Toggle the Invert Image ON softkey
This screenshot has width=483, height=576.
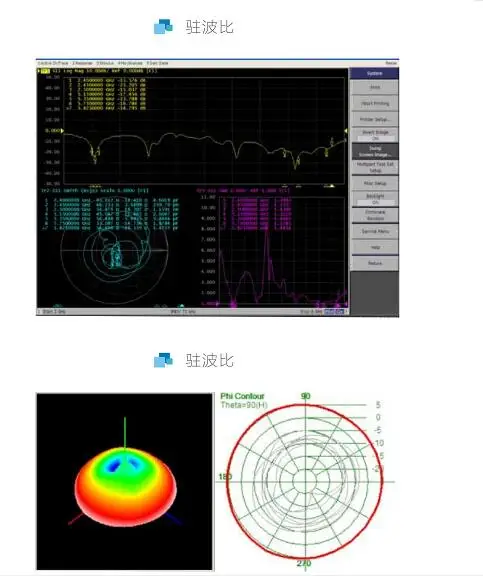(x=375, y=135)
